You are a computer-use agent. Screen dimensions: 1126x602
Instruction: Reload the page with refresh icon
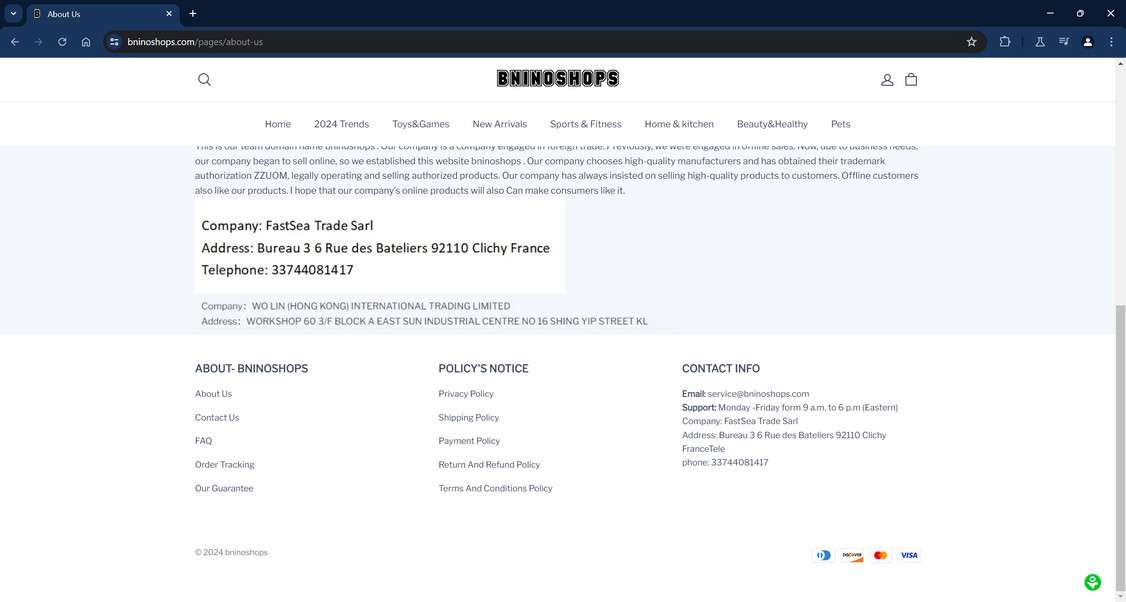(62, 42)
